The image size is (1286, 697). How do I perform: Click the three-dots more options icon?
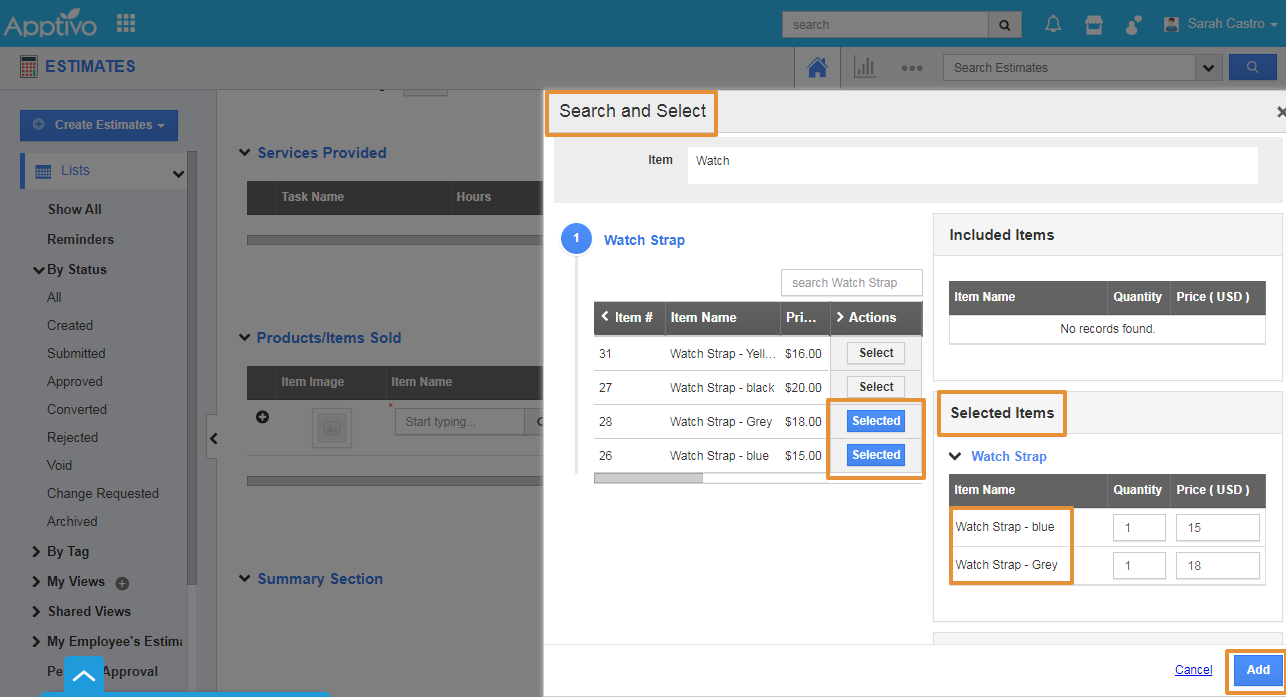911,68
